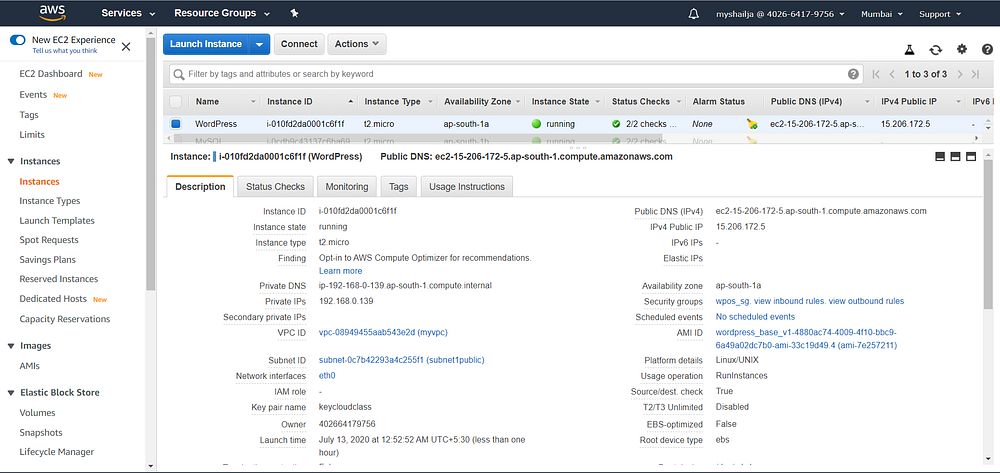Open the Launch Instance dropdown arrow
Image resolution: width=1000 pixels, height=473 pixels.
[259, 44]
